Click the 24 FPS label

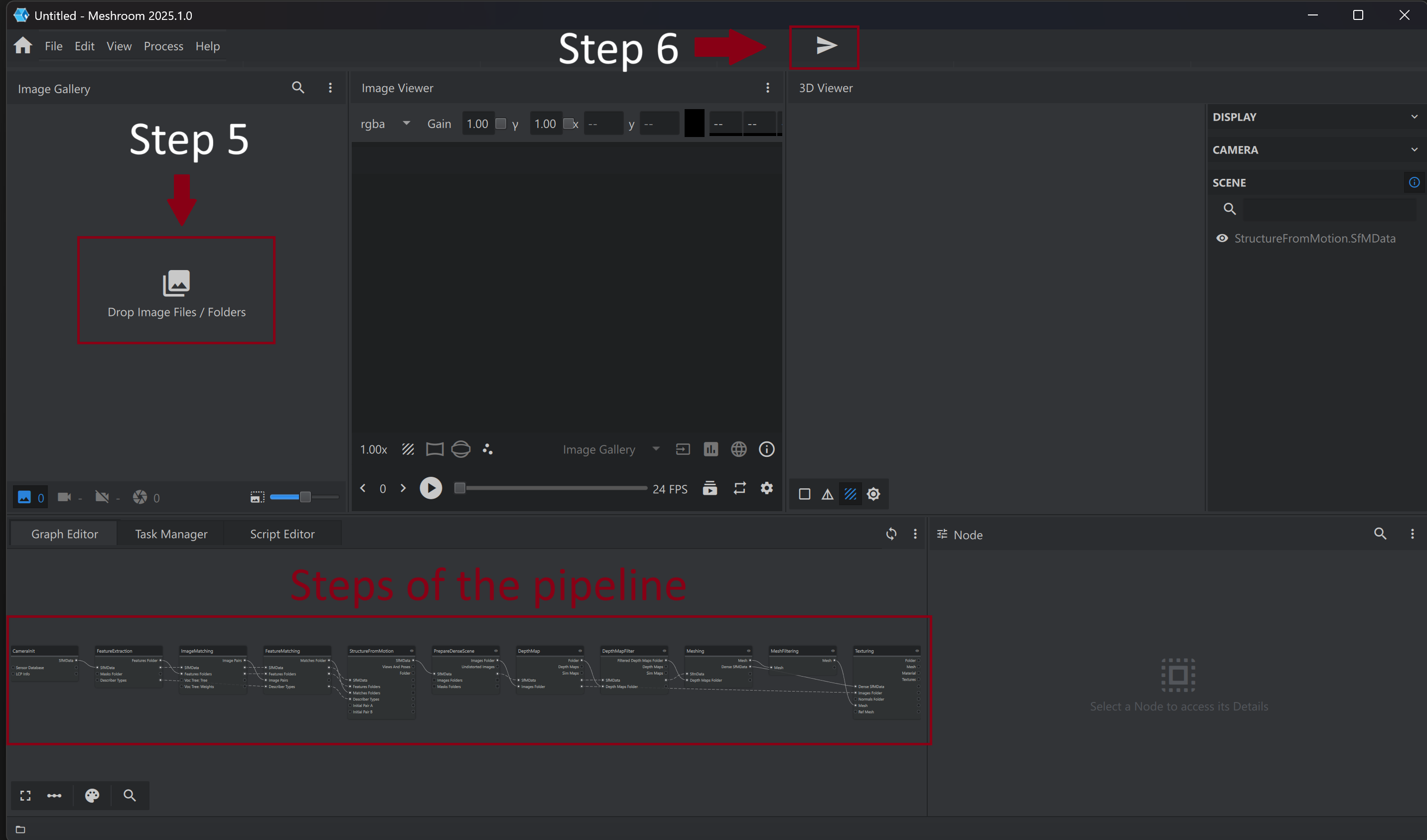click(670, 489)
